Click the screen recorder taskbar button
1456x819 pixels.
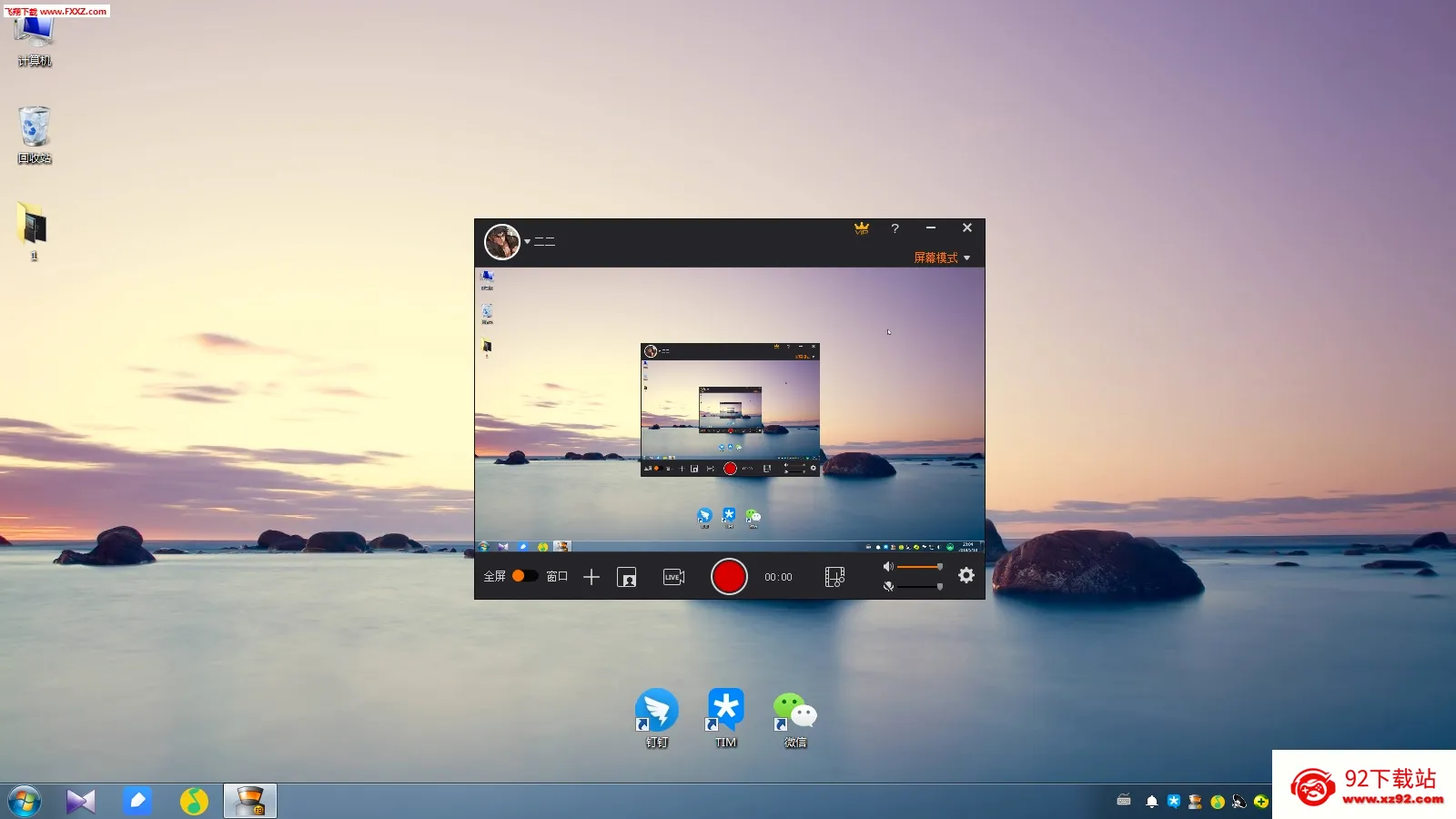coord(250,802)
